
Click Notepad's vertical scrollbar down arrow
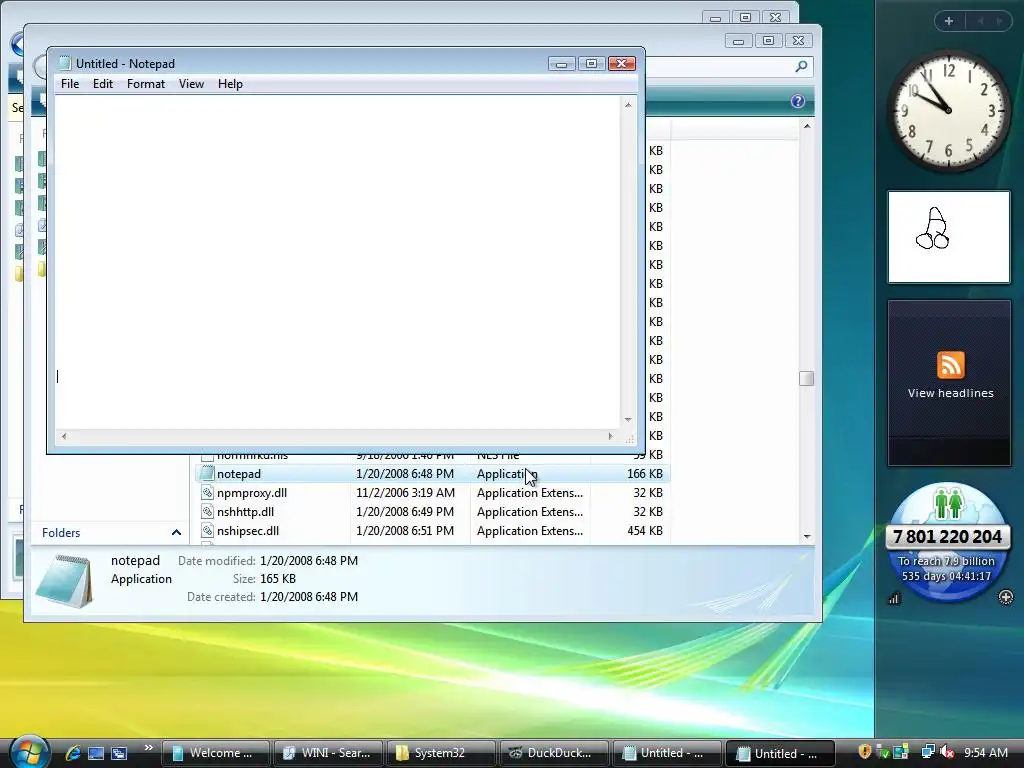point(628,419)
